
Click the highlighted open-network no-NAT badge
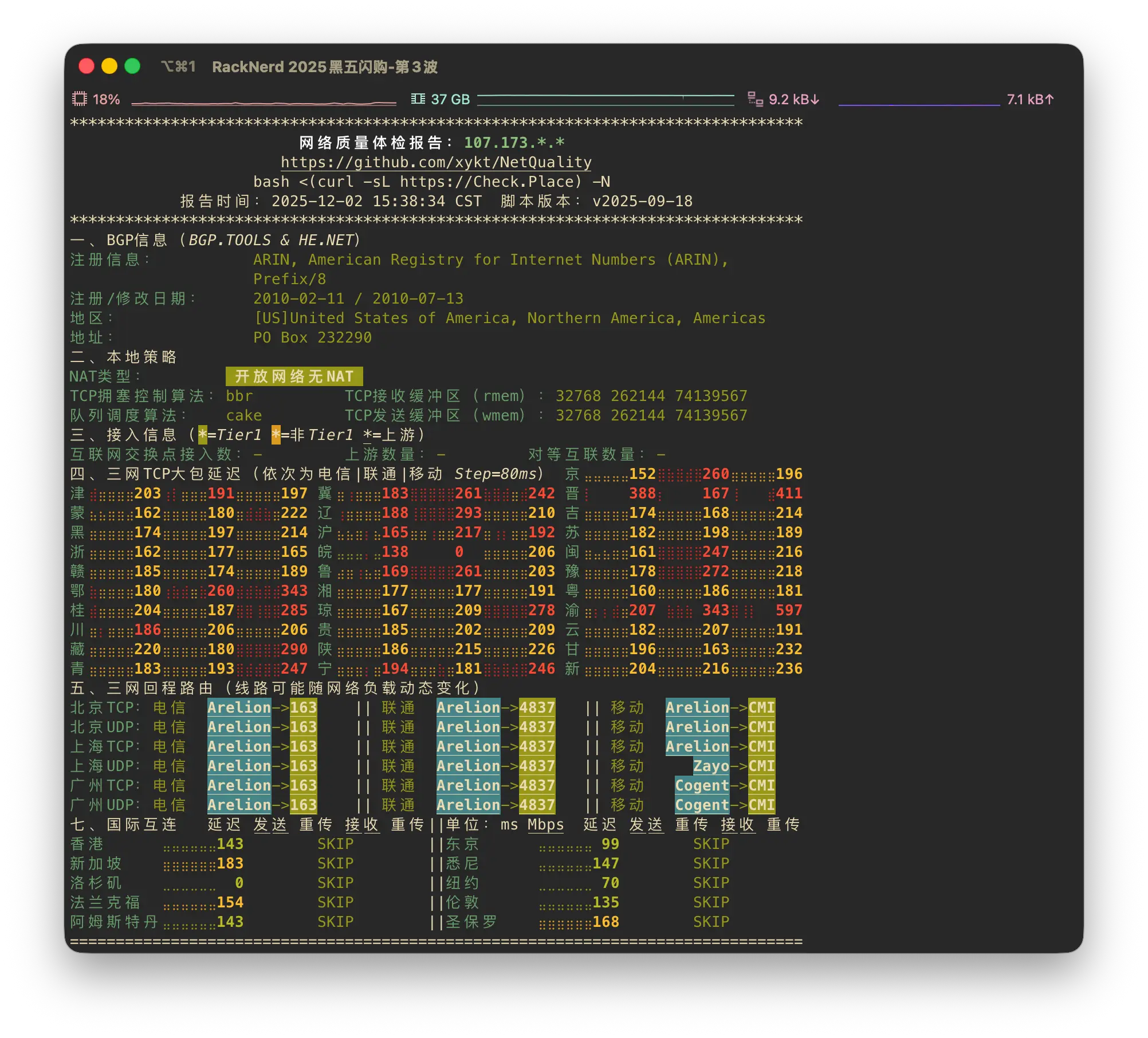(294, 376)
